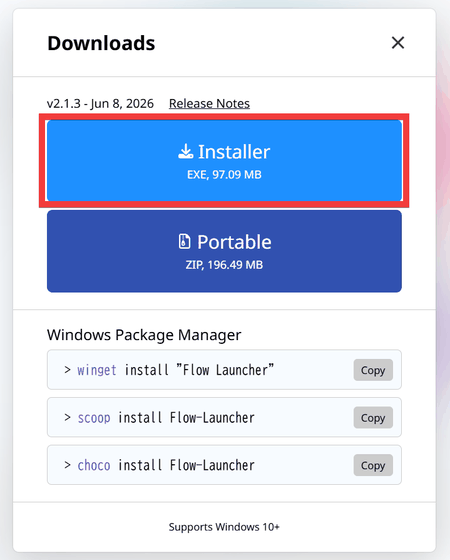
Task: Click the v2.1.3 version date text
Action: point(100,104)
